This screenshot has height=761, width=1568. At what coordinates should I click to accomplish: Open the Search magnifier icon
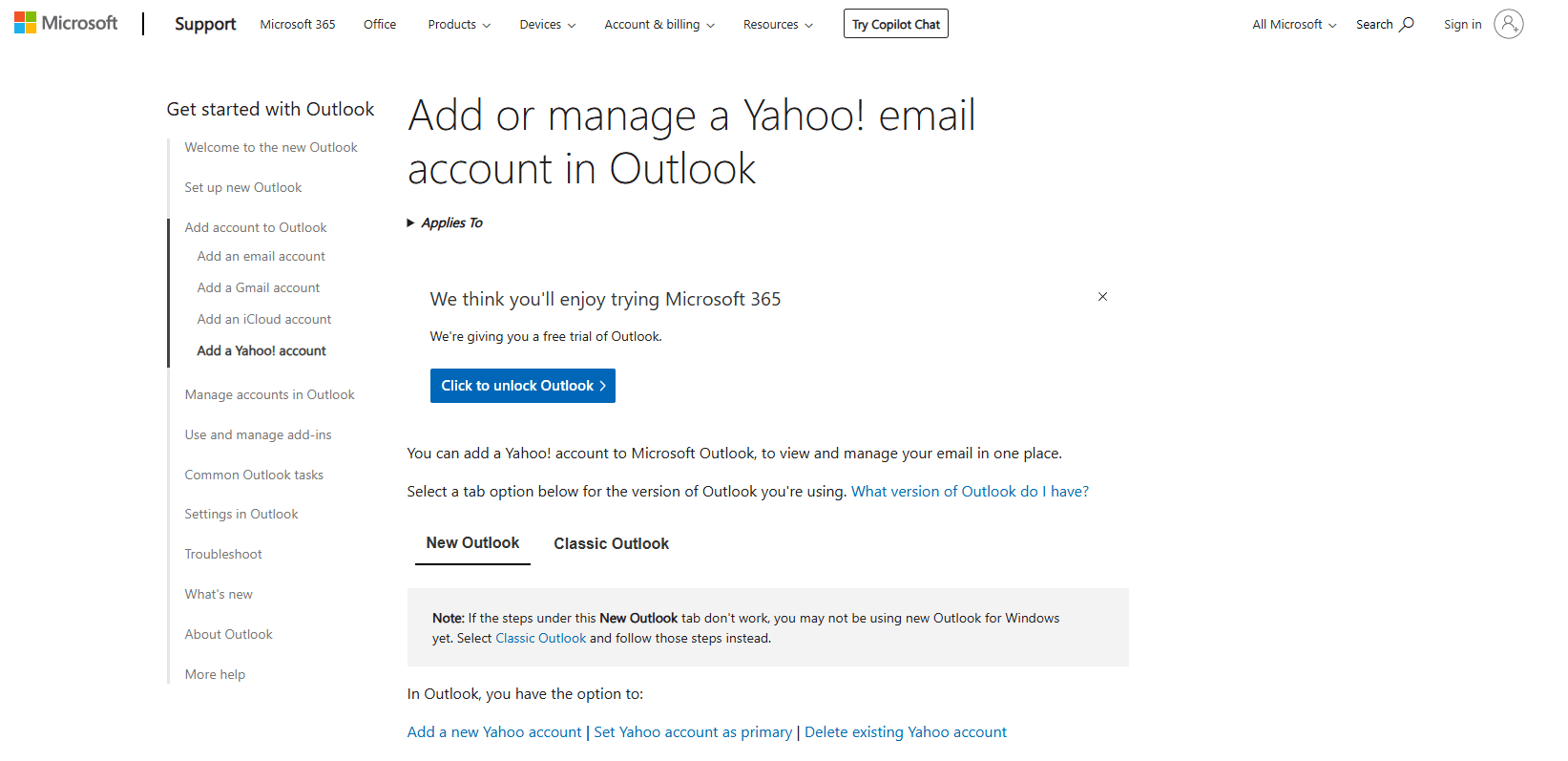pos(1407,24)
